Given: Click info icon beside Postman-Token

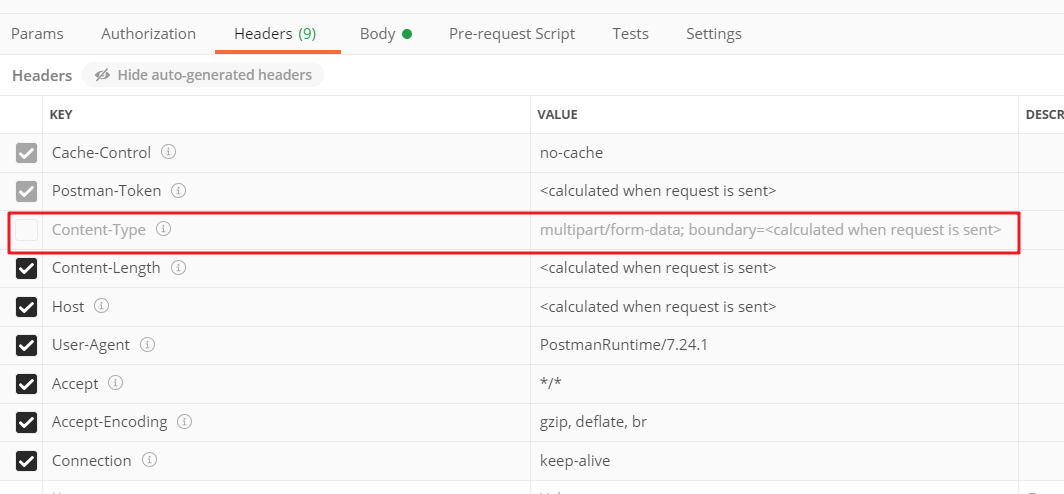Looking at the screenshot, I should 178,191.
